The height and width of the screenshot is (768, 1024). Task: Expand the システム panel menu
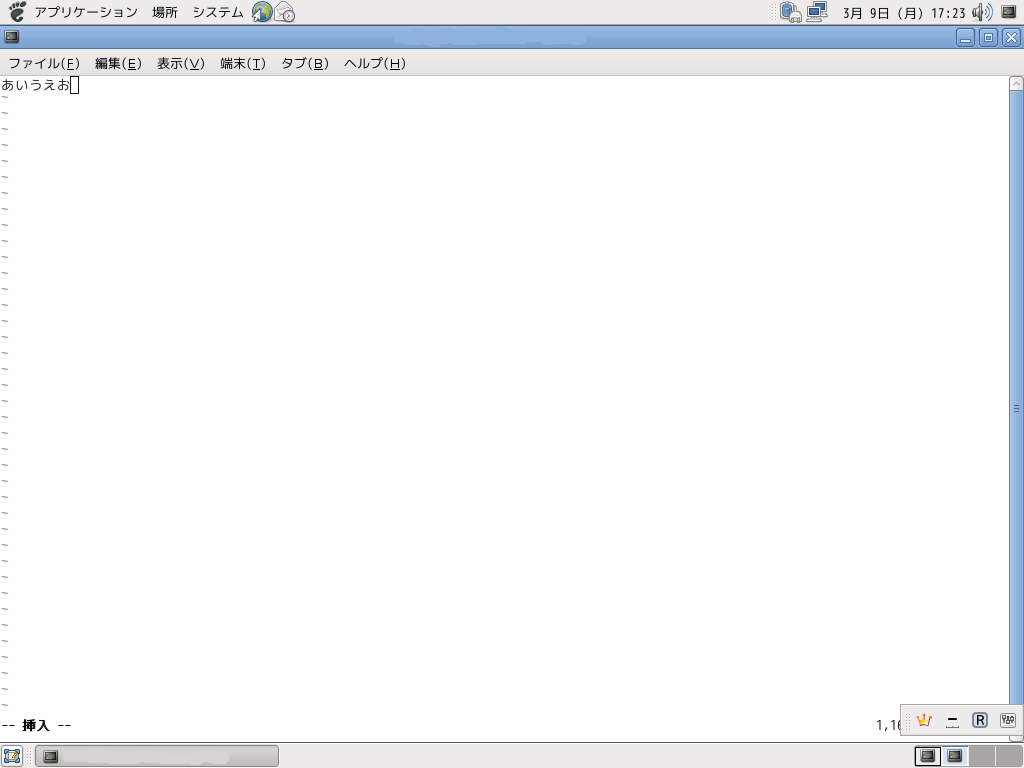point(217,12)
